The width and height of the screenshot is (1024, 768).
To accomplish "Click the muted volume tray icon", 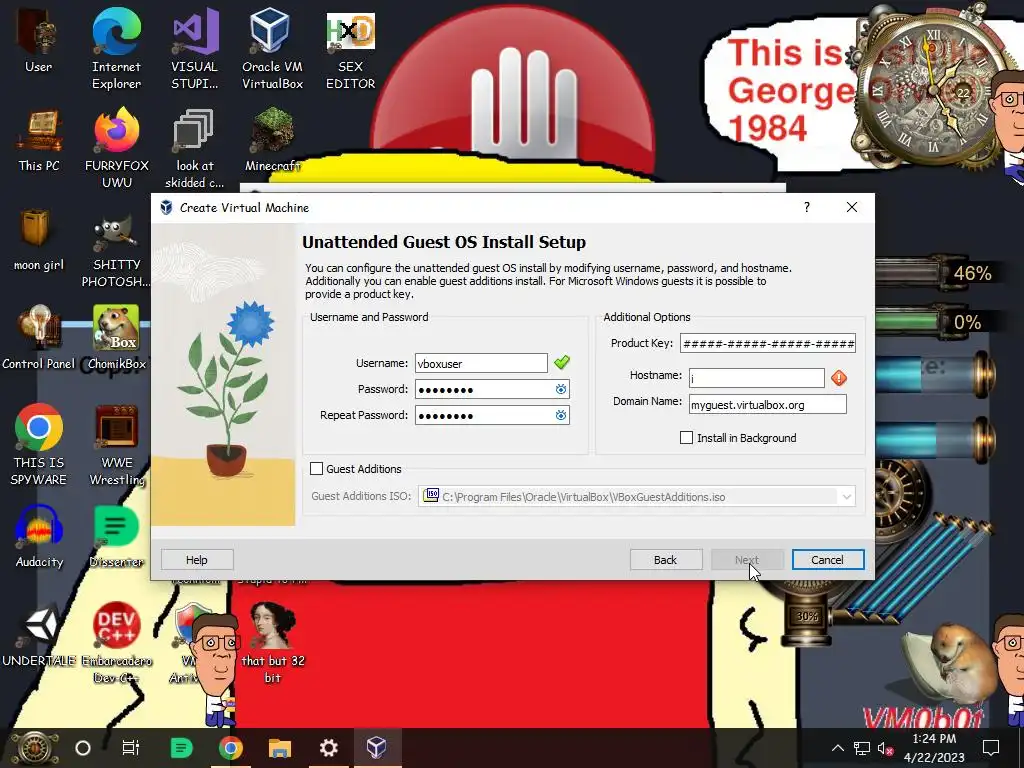I will (885, 748).
